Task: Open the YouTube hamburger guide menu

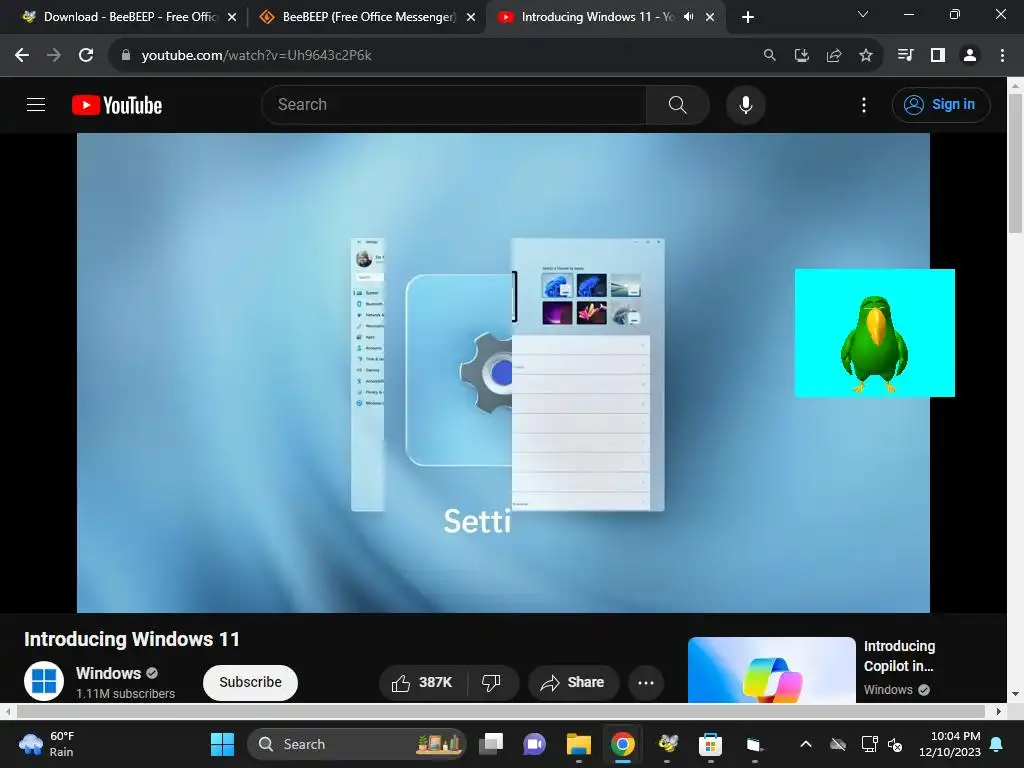Action: pos(36,104)
